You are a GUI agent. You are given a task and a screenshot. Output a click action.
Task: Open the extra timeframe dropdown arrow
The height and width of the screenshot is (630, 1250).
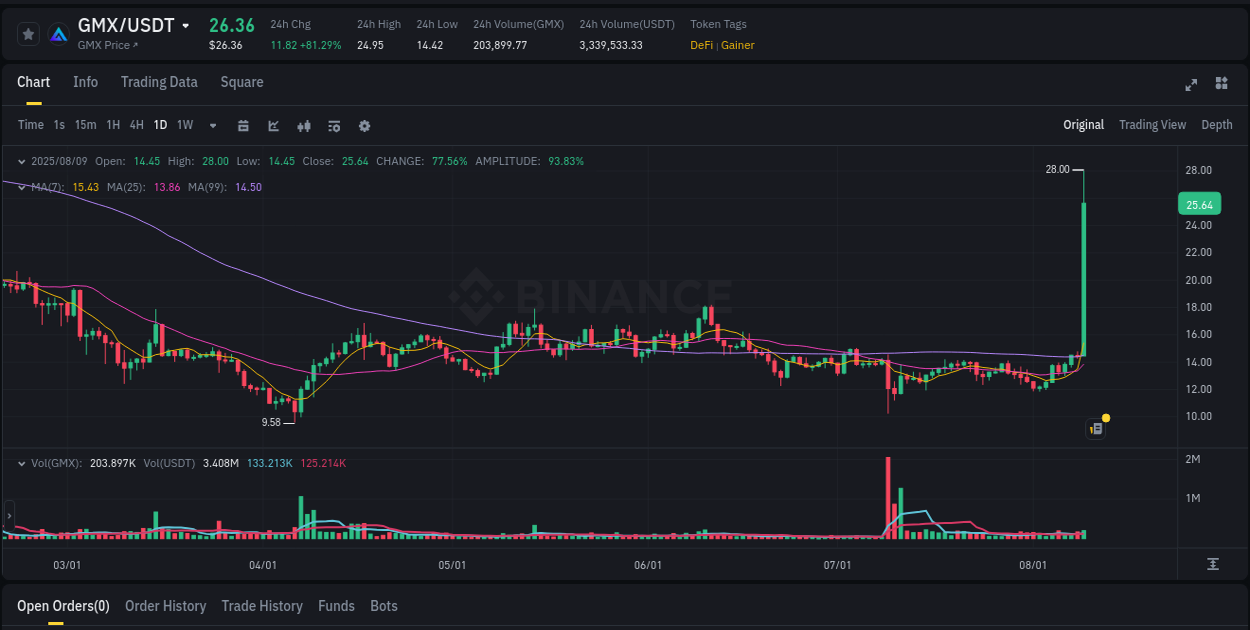[212, 126]
